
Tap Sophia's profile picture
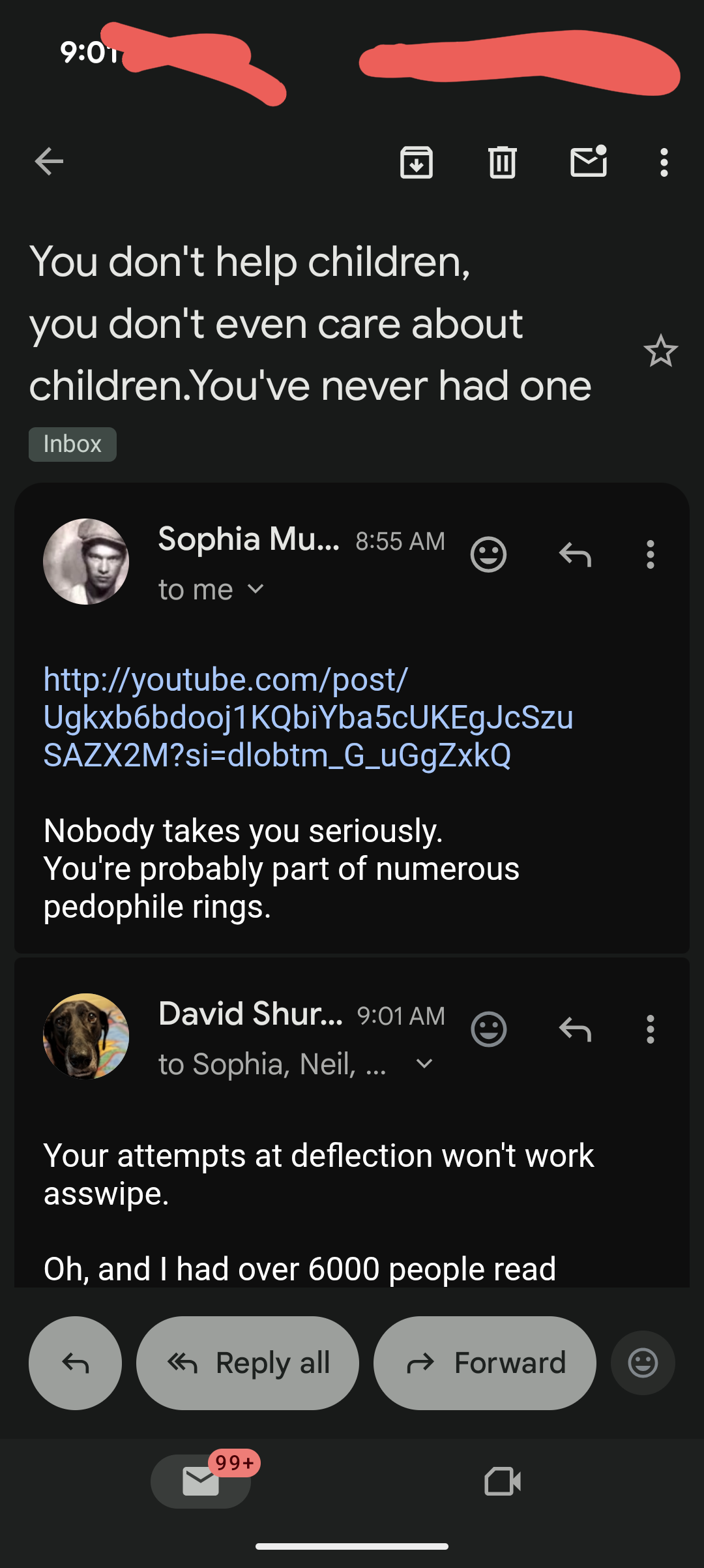coord(86,562)
